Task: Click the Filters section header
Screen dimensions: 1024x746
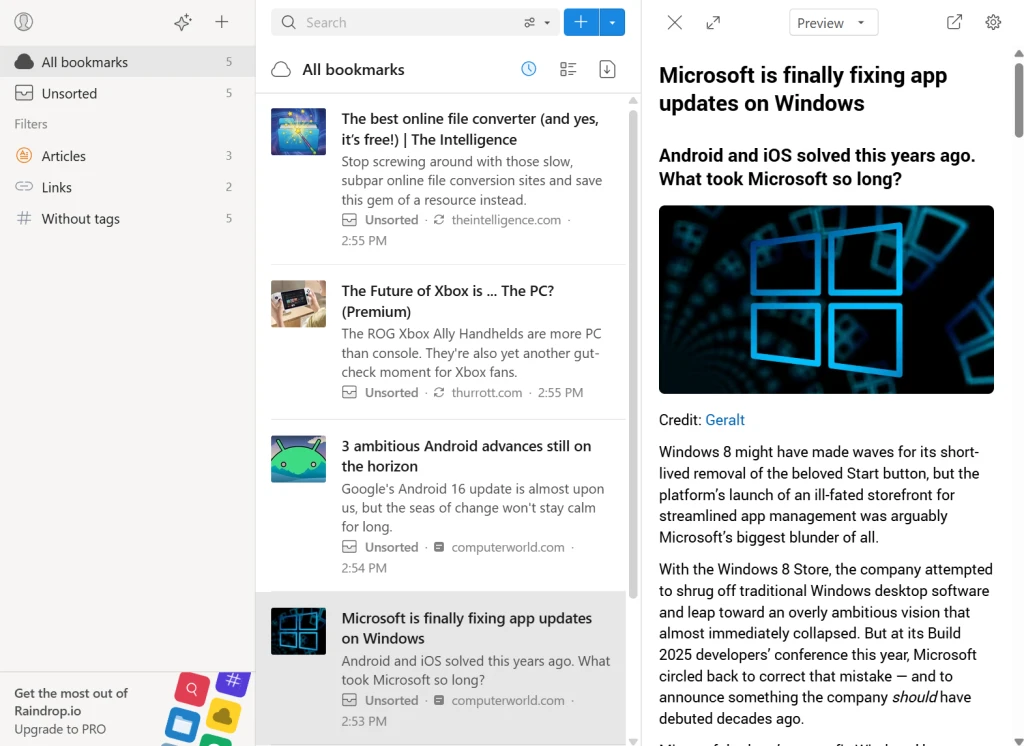Action: point(31,124)
